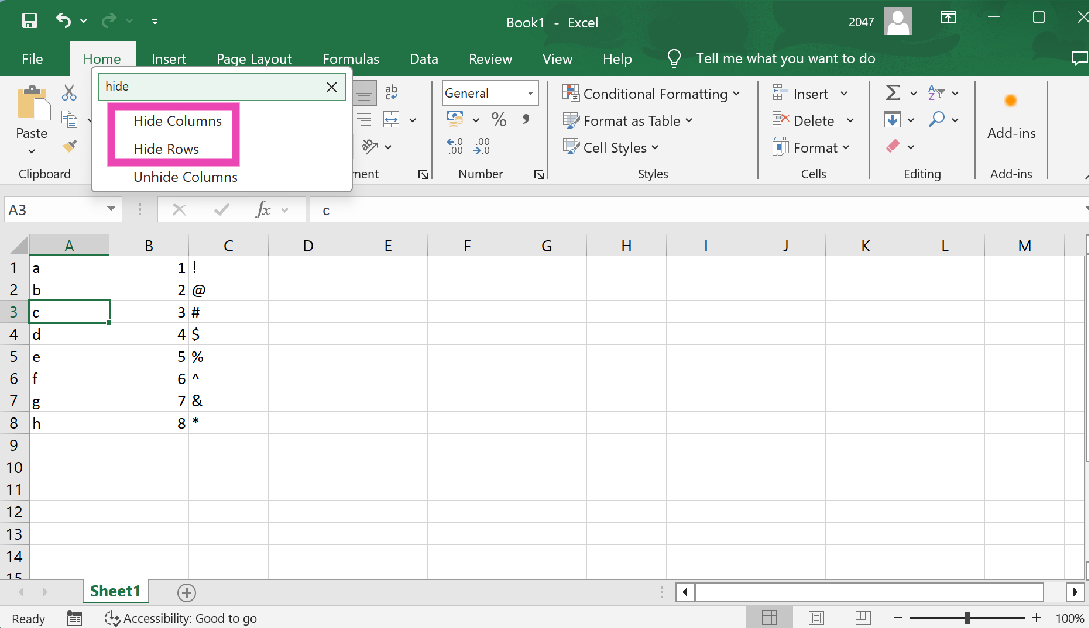Toggle Wrap Text in alignment group

click(x=391, y=93)
